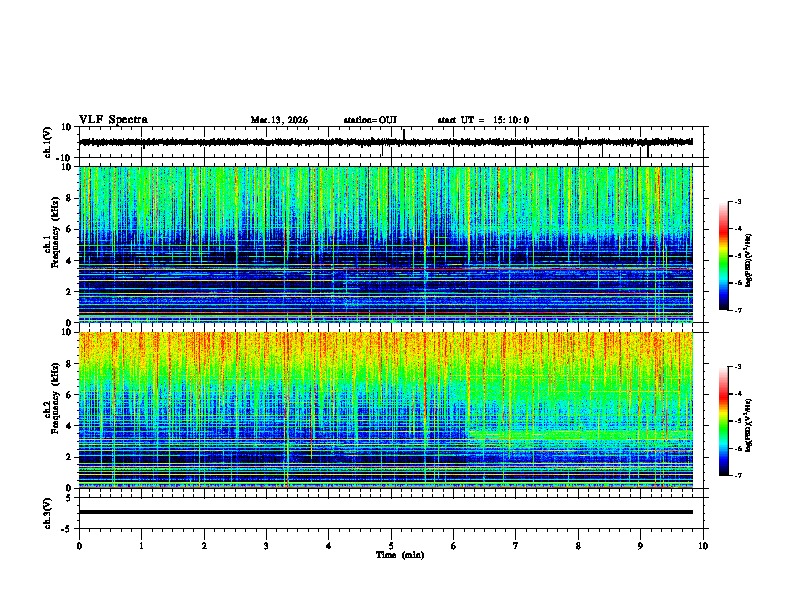Click the "-7" label on ch.1 color bar

(737, 310)
